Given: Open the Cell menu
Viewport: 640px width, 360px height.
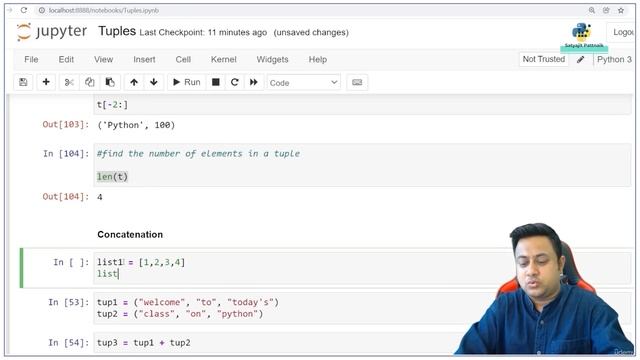Looking at the screenshot, I should tap(183, 59).
